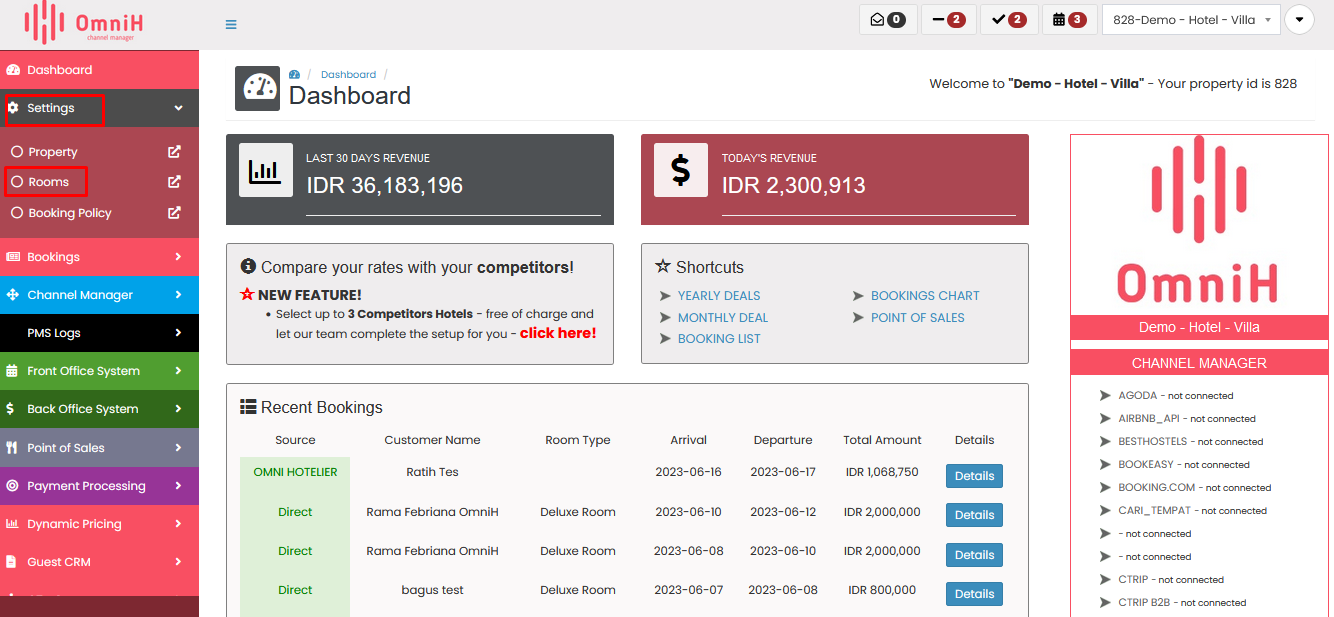Click the Point of Sales cutlery icon

(x=12, y=448)
